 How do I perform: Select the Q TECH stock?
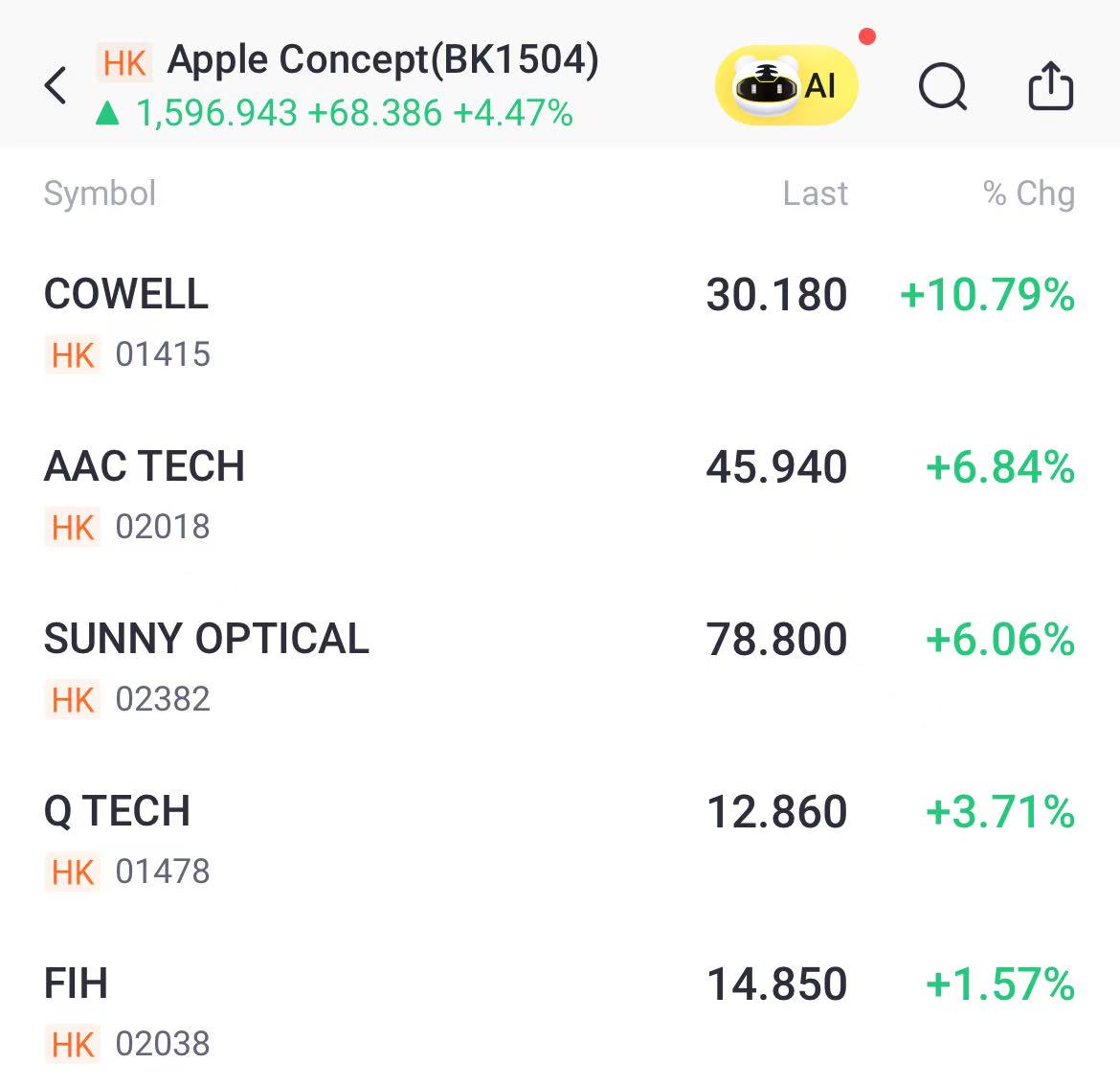coord(560,840)
